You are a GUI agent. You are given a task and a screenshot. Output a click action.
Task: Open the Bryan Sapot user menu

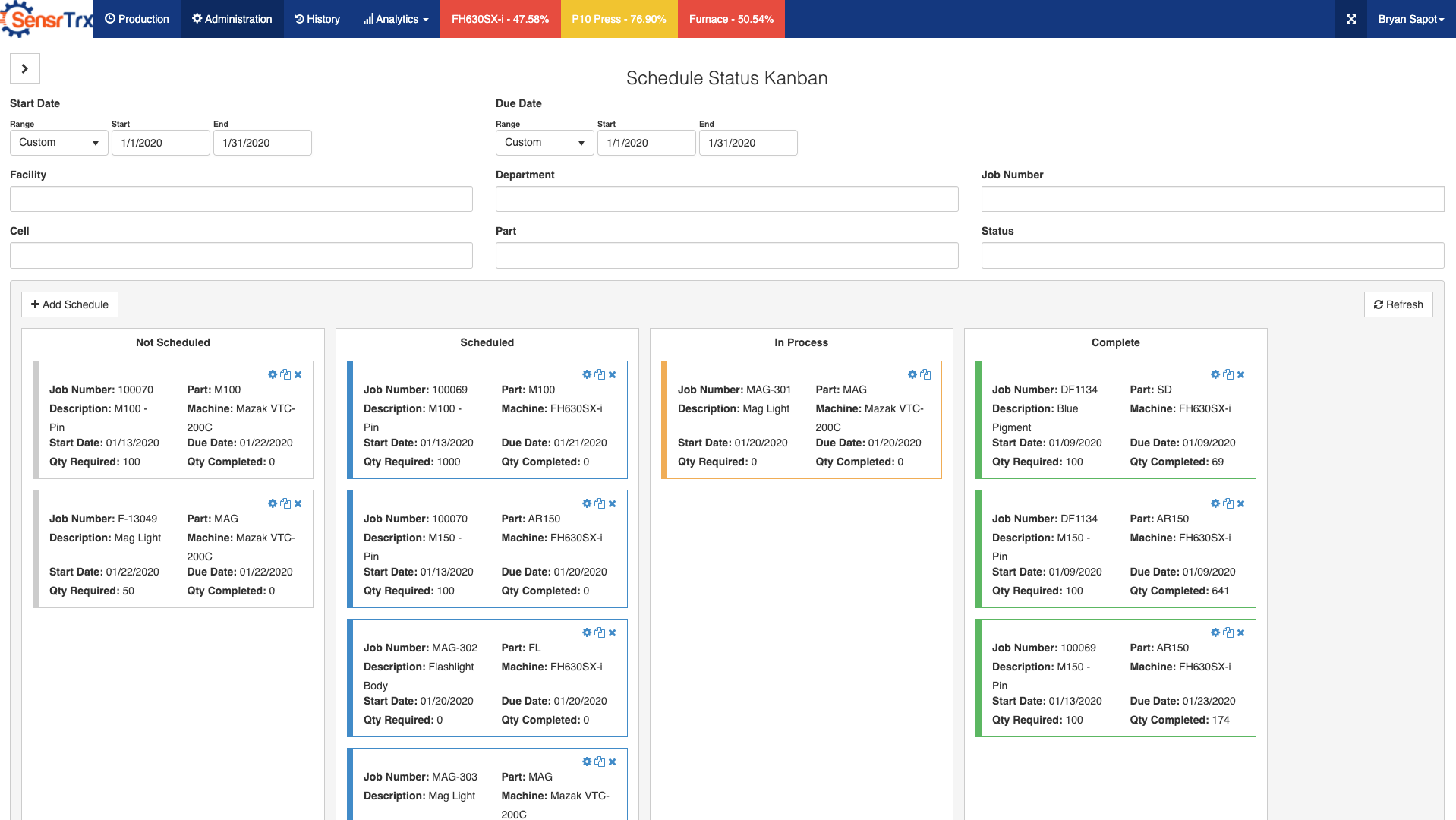coord(1411,19)
